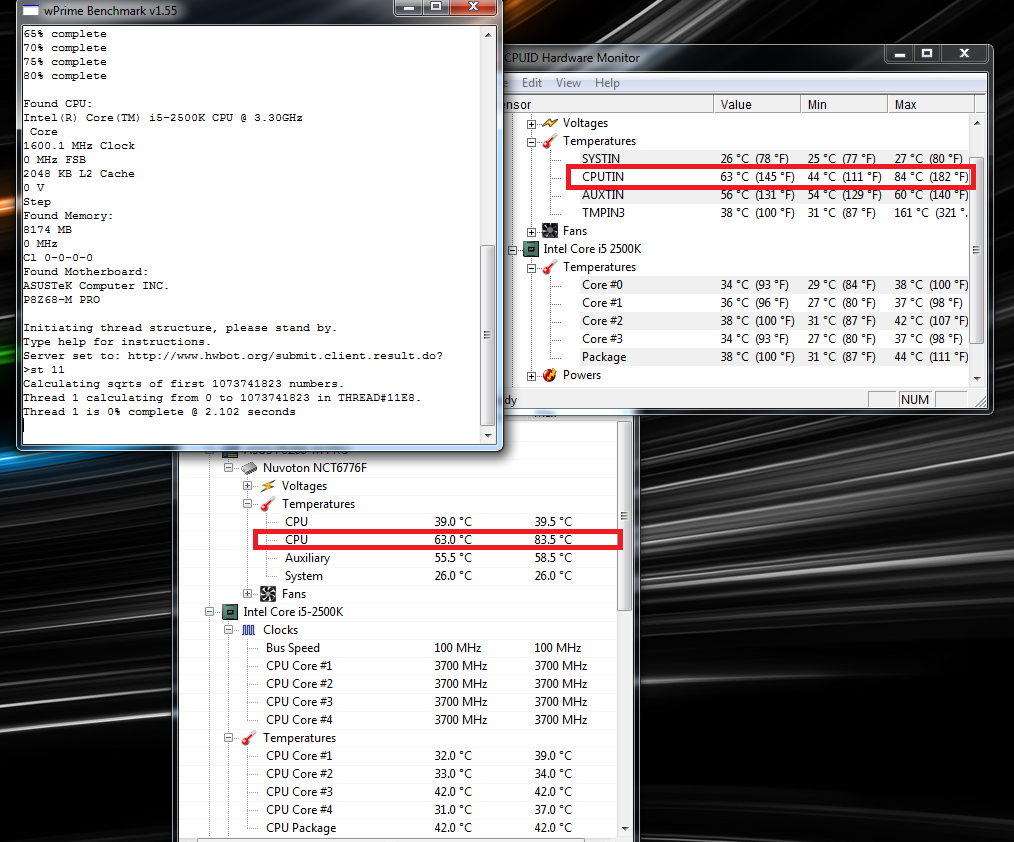This screenshot has width=1014, height=842.
Task: Select the Powers tree item label
Action: click(582, 375)
